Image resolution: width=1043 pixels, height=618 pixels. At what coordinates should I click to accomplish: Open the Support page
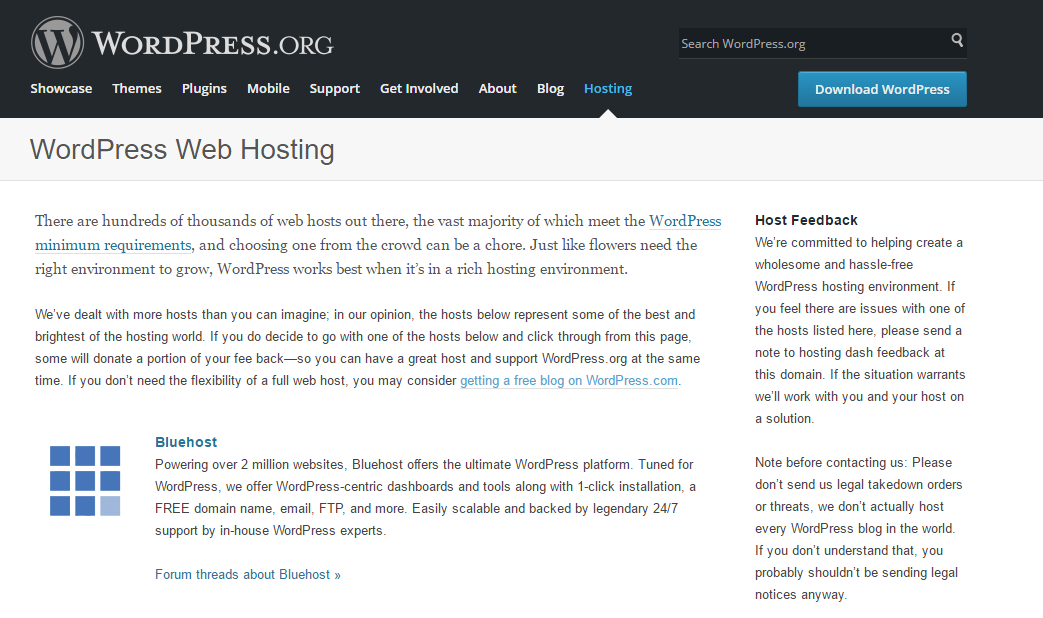pos(335,88)
